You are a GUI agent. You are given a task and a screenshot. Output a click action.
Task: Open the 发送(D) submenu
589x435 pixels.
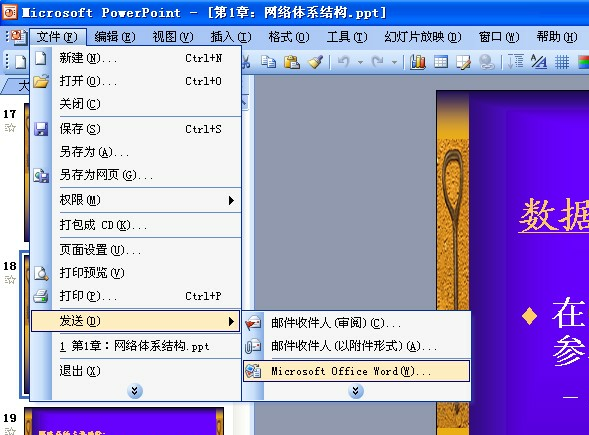135,321
